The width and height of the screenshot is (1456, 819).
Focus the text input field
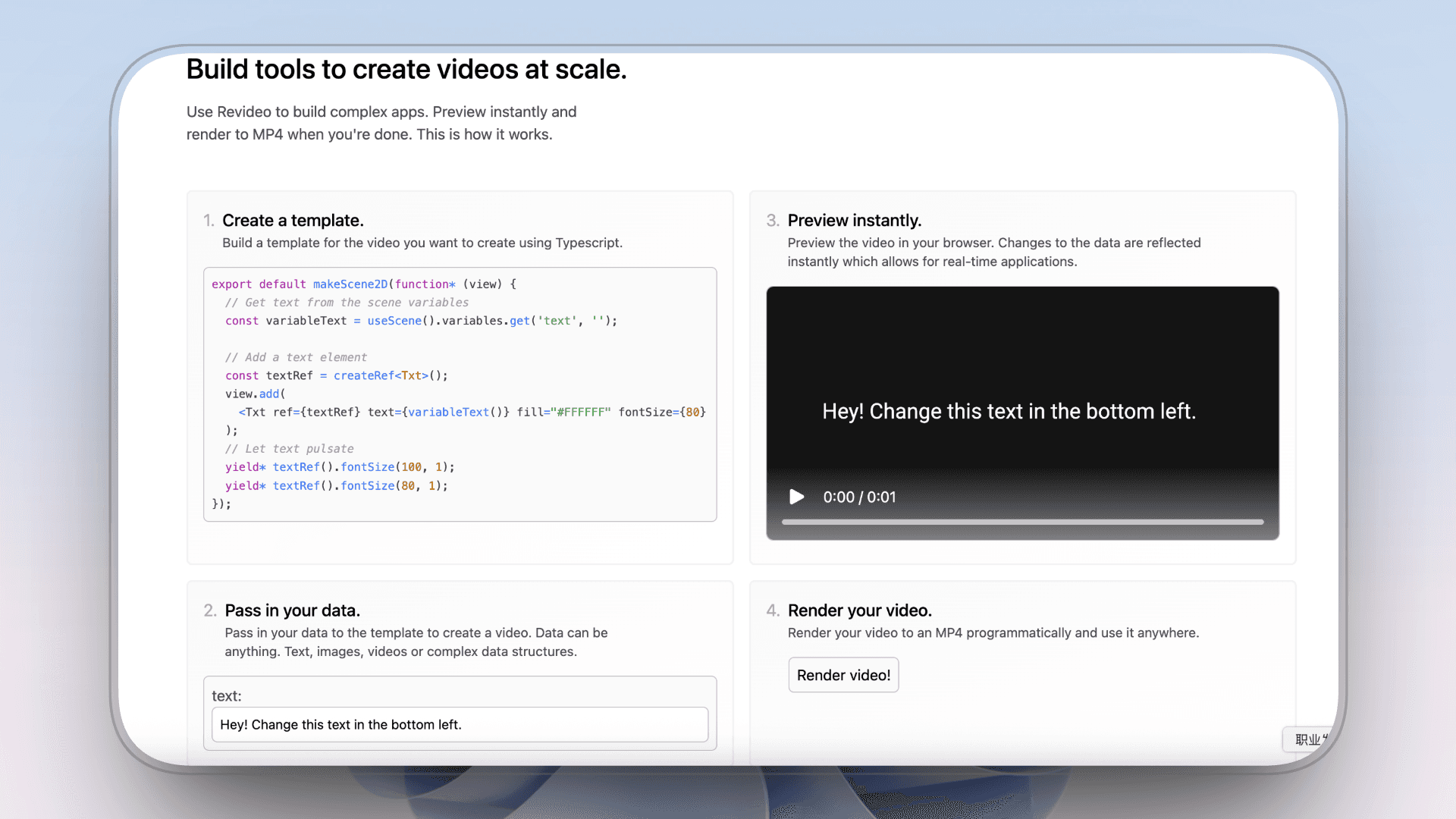click(x=460, y=724)
